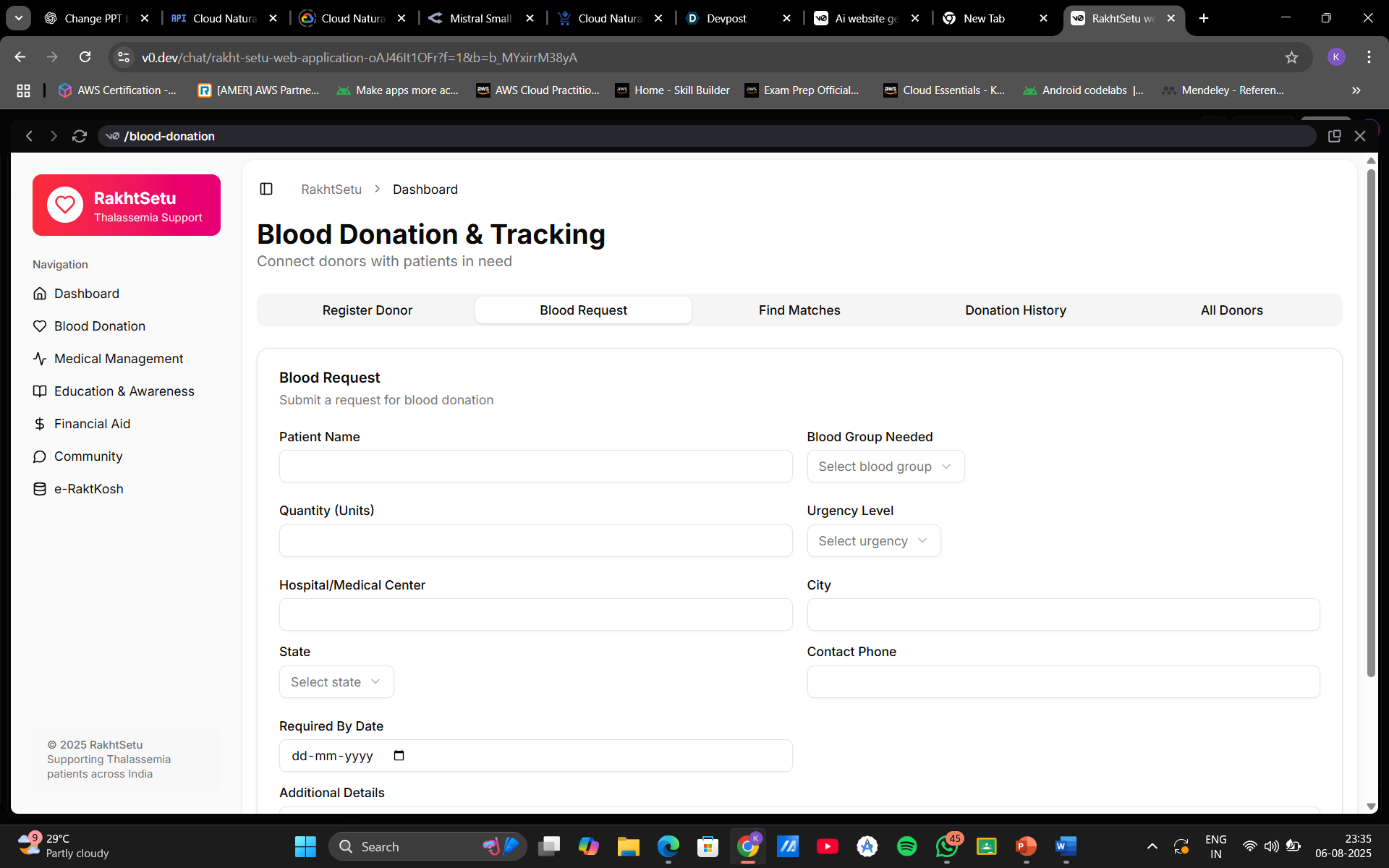Image resolution: width=1389 pixels, height=868 pixels.
Task: Open Medical Management in the sidebar
Action: click(119, 359)
